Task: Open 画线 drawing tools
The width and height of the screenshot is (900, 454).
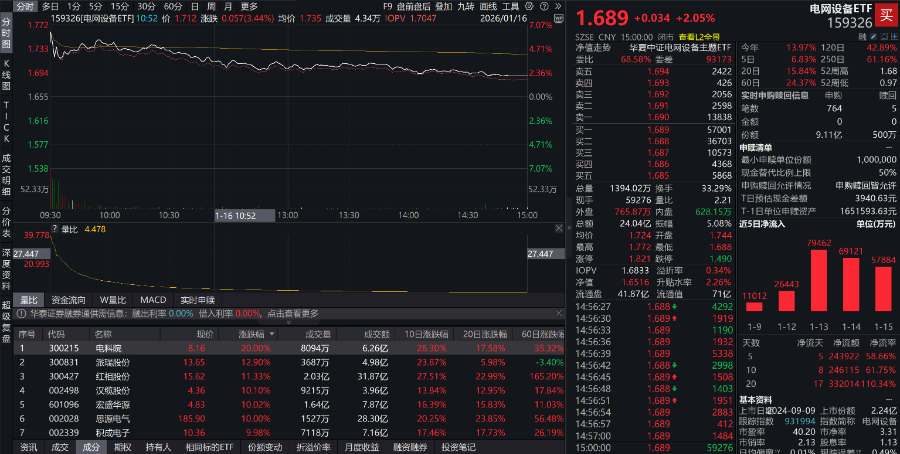Action: pyautogui.click(x=488, y=6)
